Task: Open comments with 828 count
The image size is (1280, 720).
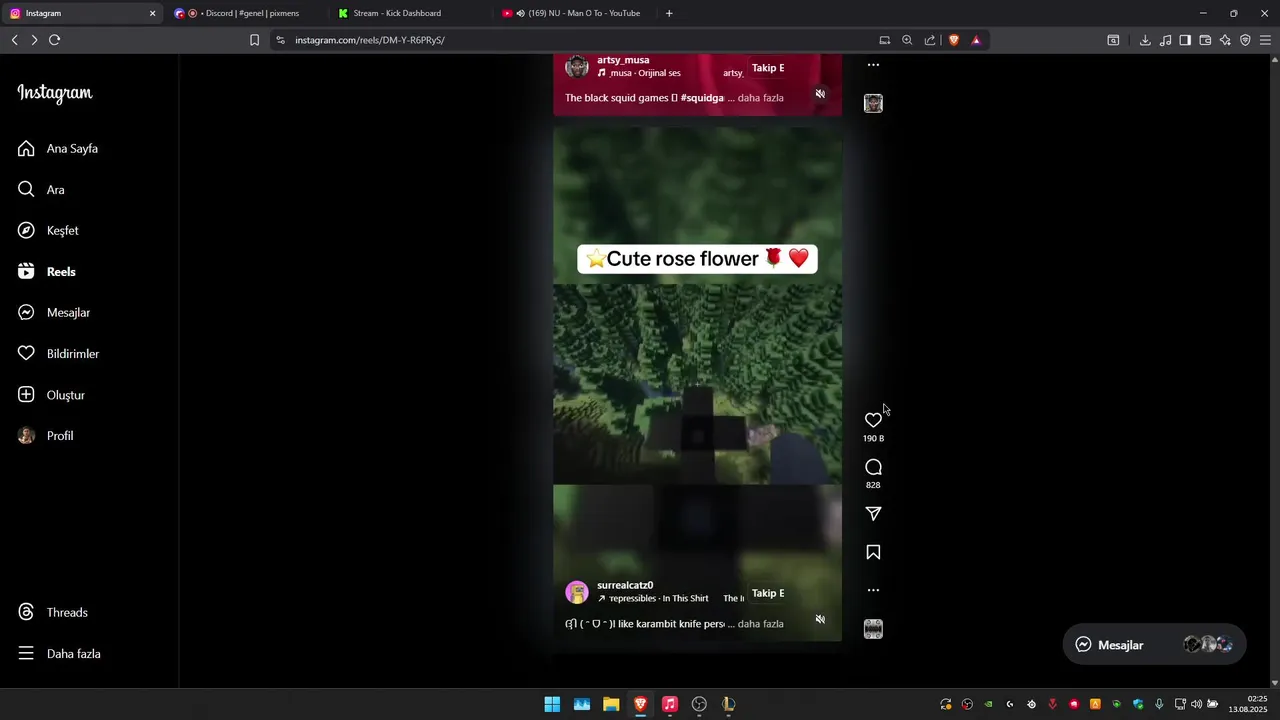Action: pos(873,467)
